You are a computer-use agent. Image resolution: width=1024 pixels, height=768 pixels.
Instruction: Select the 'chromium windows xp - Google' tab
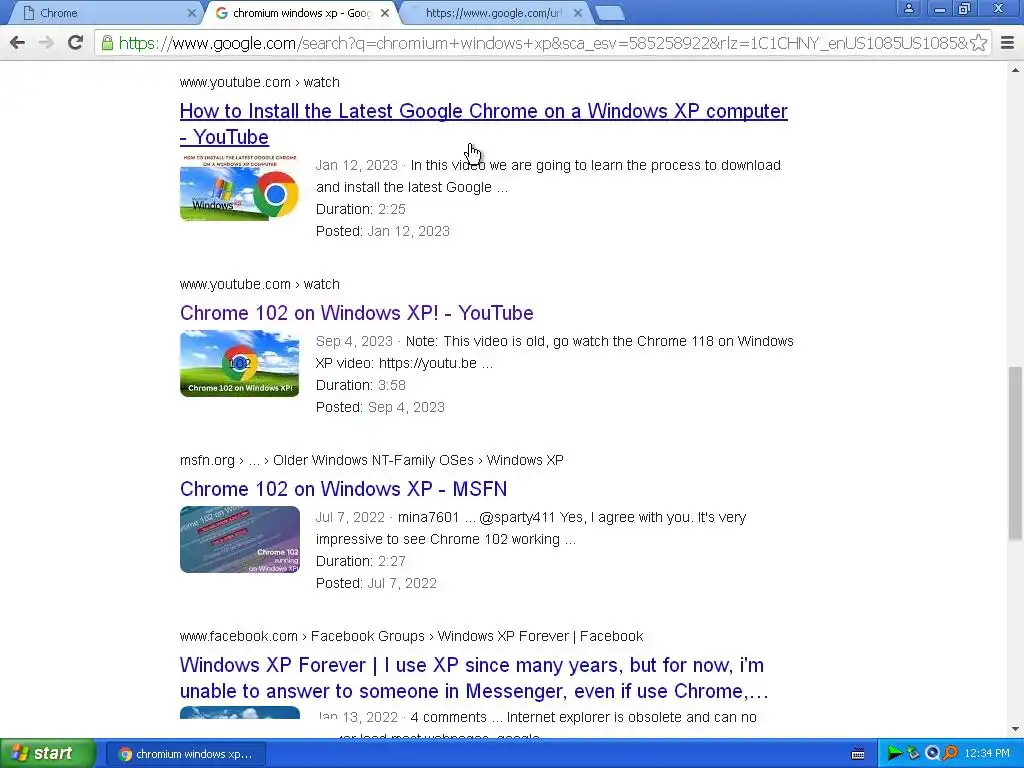pos(302,13)
